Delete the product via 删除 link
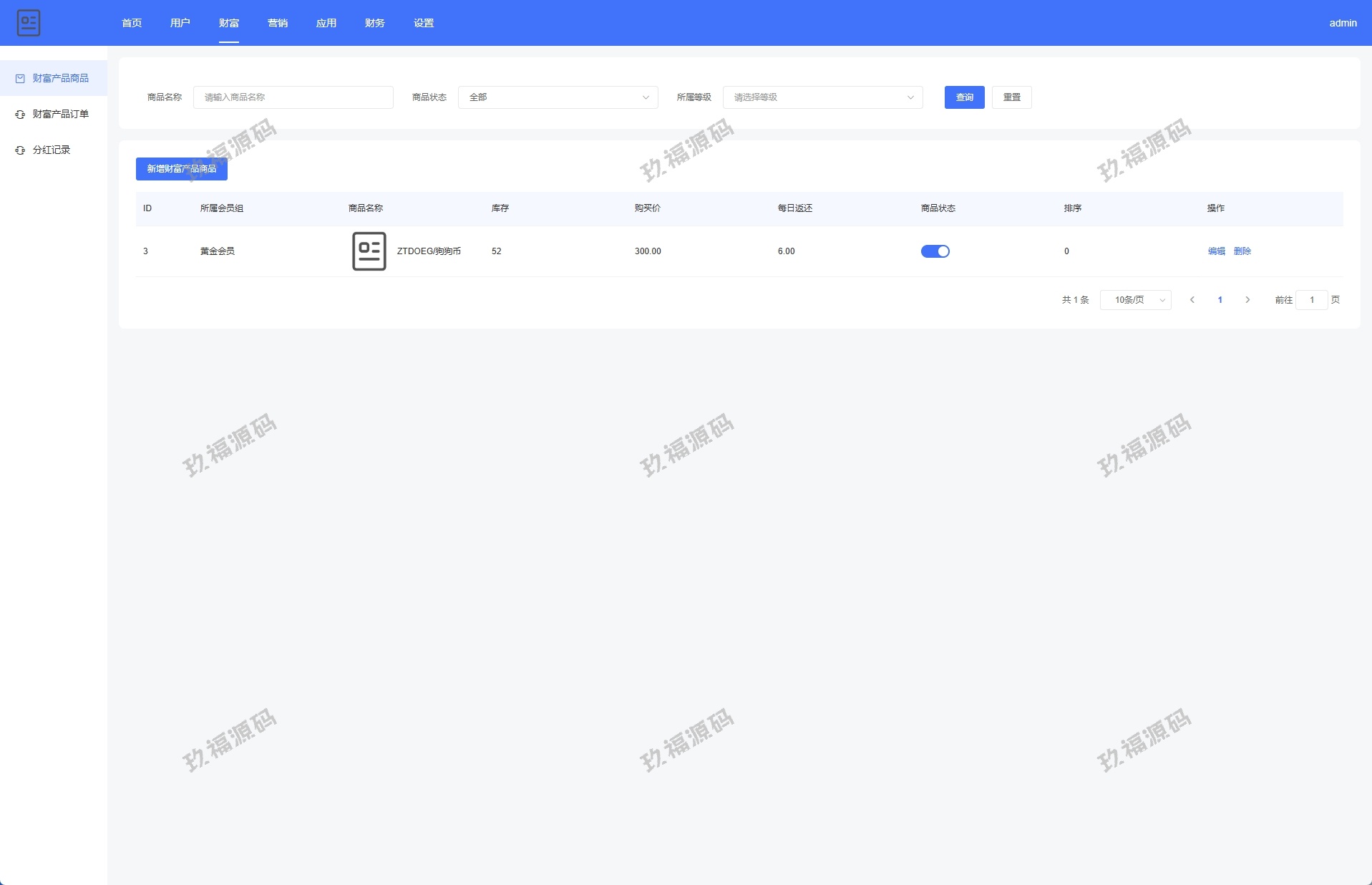This screenshot has width=1372, height=885. tap(1242, 251)
